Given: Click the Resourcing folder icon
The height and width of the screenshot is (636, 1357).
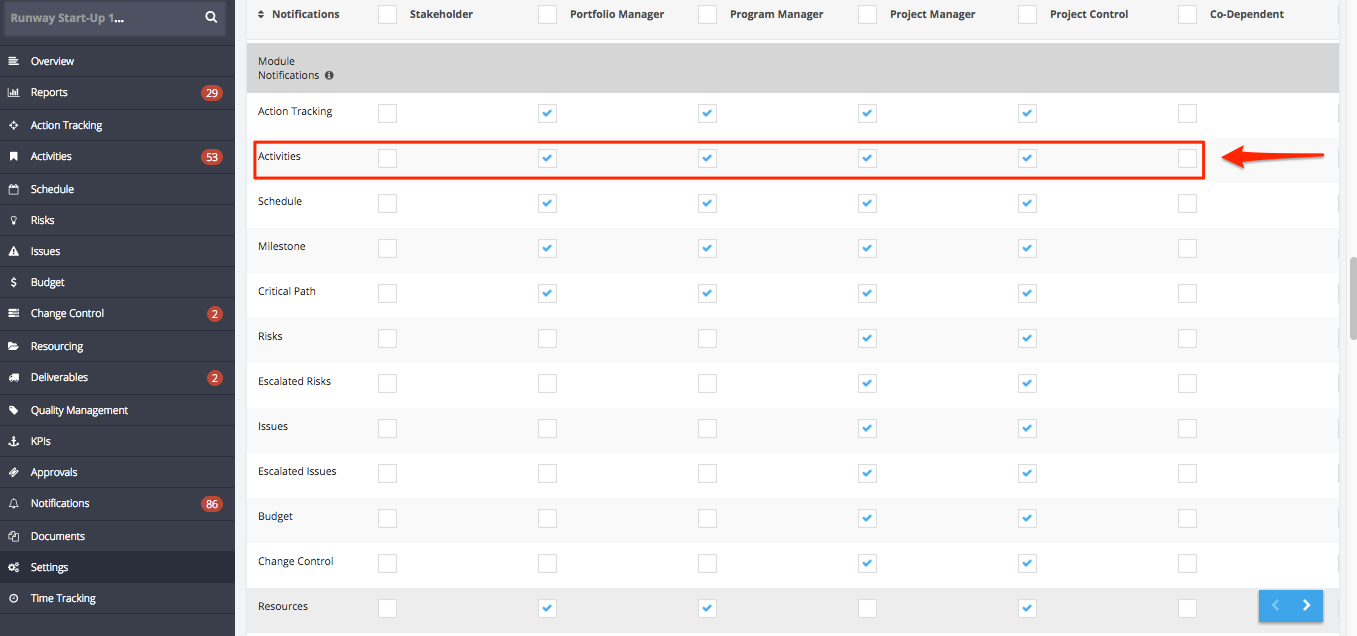Looking at the screenshot, I should pyautogui.click(x=14, y=346).
